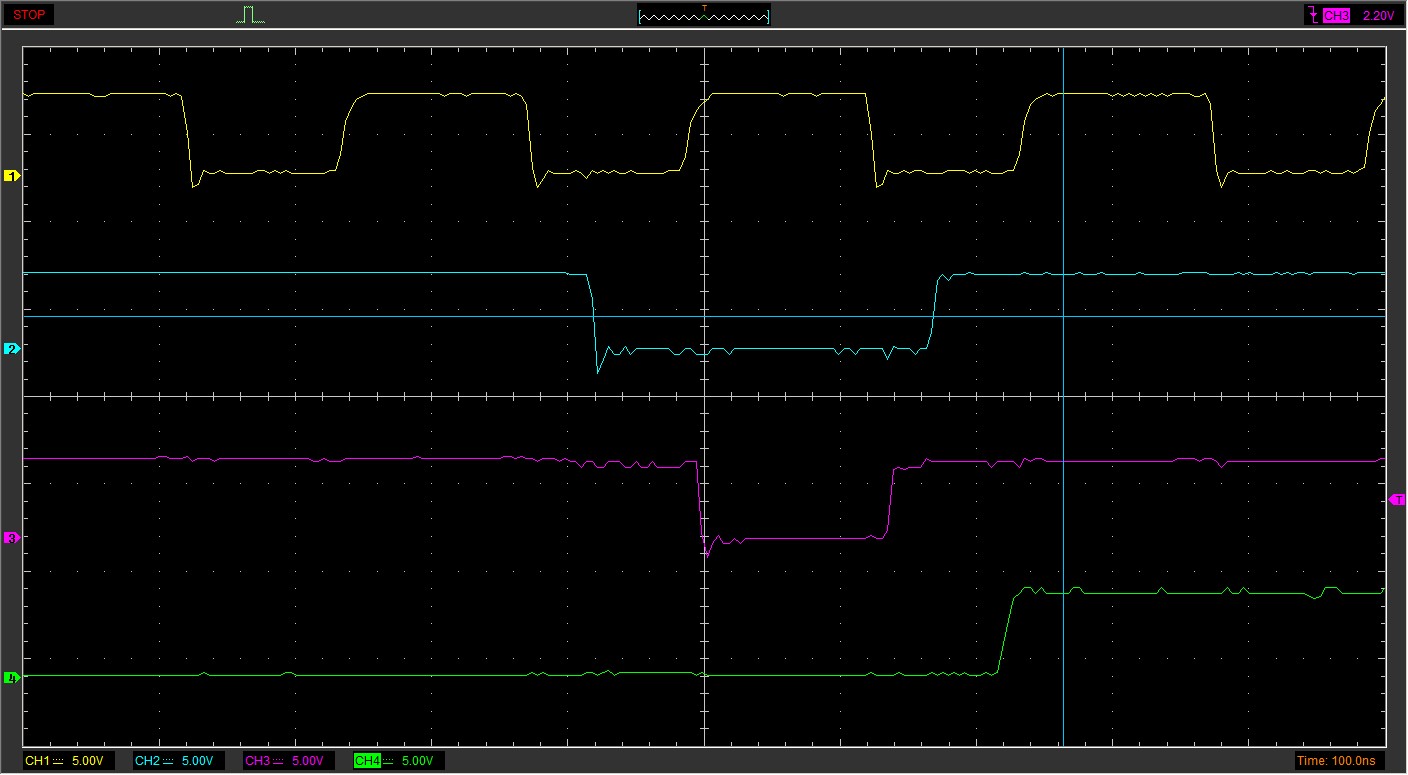1408x775 pixels.
Task: Toggle the CH2 channel label
Action: (148, 761)
